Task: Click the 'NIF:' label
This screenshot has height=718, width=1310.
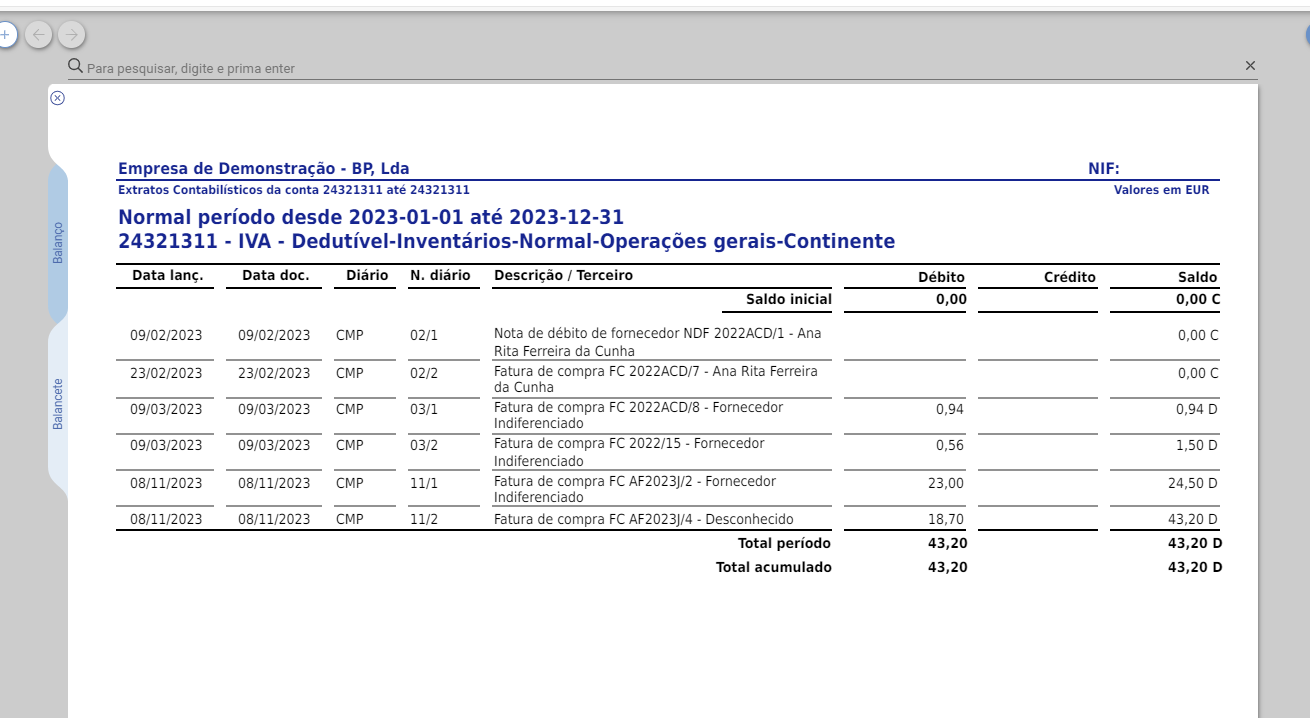Action: (1104, 168)
